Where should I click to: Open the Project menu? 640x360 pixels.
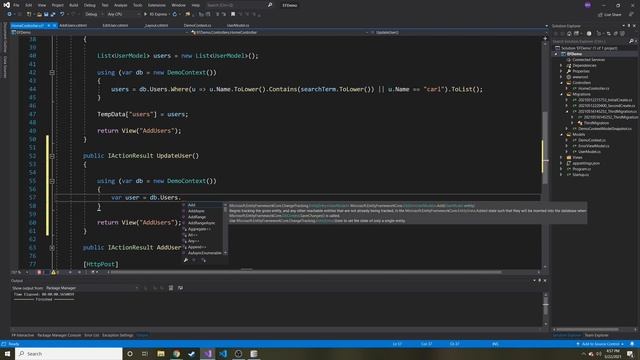[x=58, y=5]
